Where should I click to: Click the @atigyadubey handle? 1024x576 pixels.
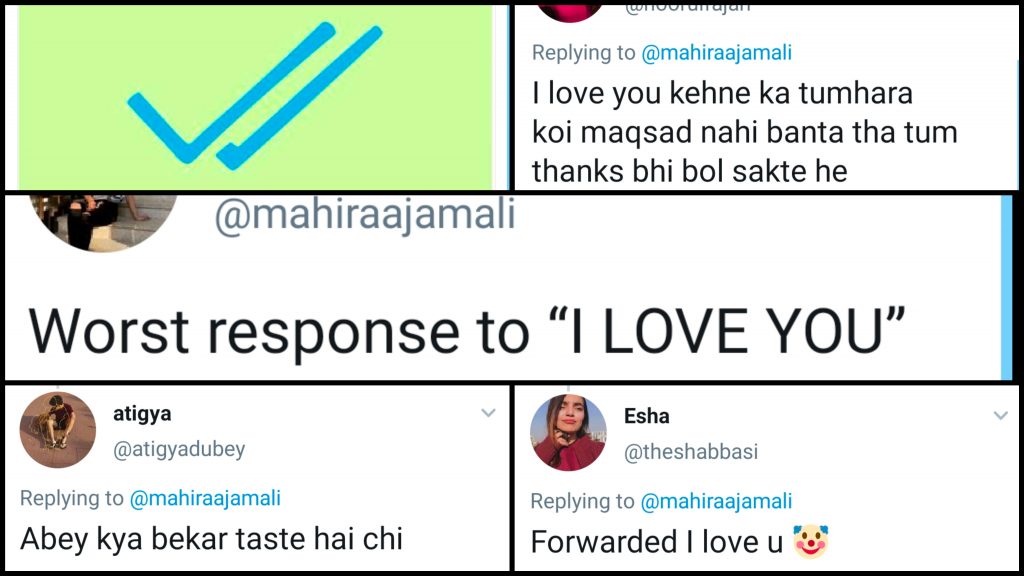click(x=179, y=449)
